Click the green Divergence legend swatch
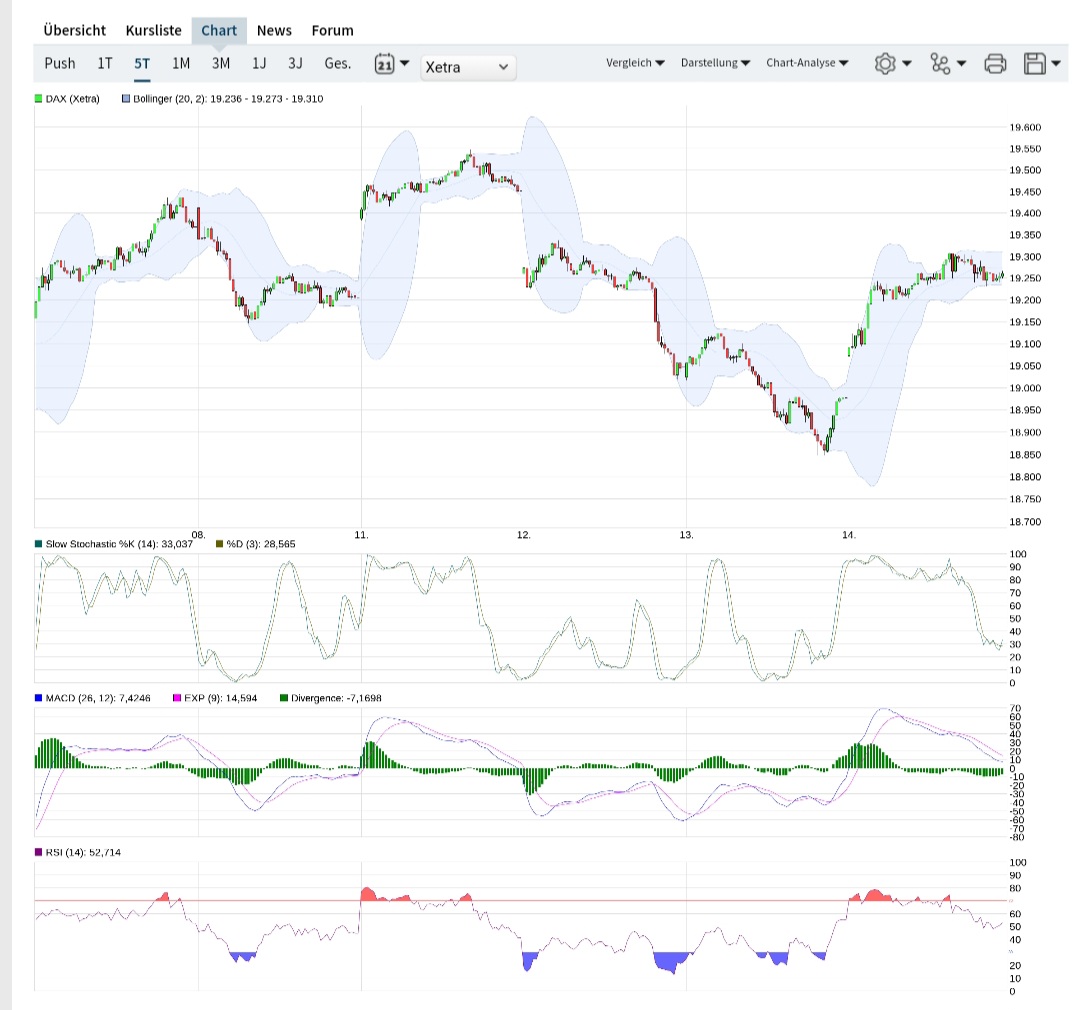 [284, 698]
